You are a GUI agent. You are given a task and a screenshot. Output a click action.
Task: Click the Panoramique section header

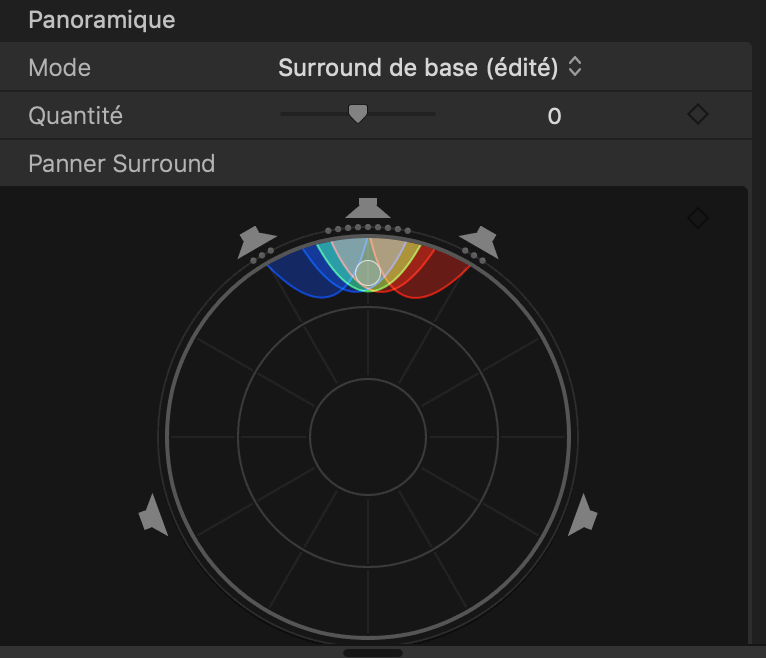point(102,20)
